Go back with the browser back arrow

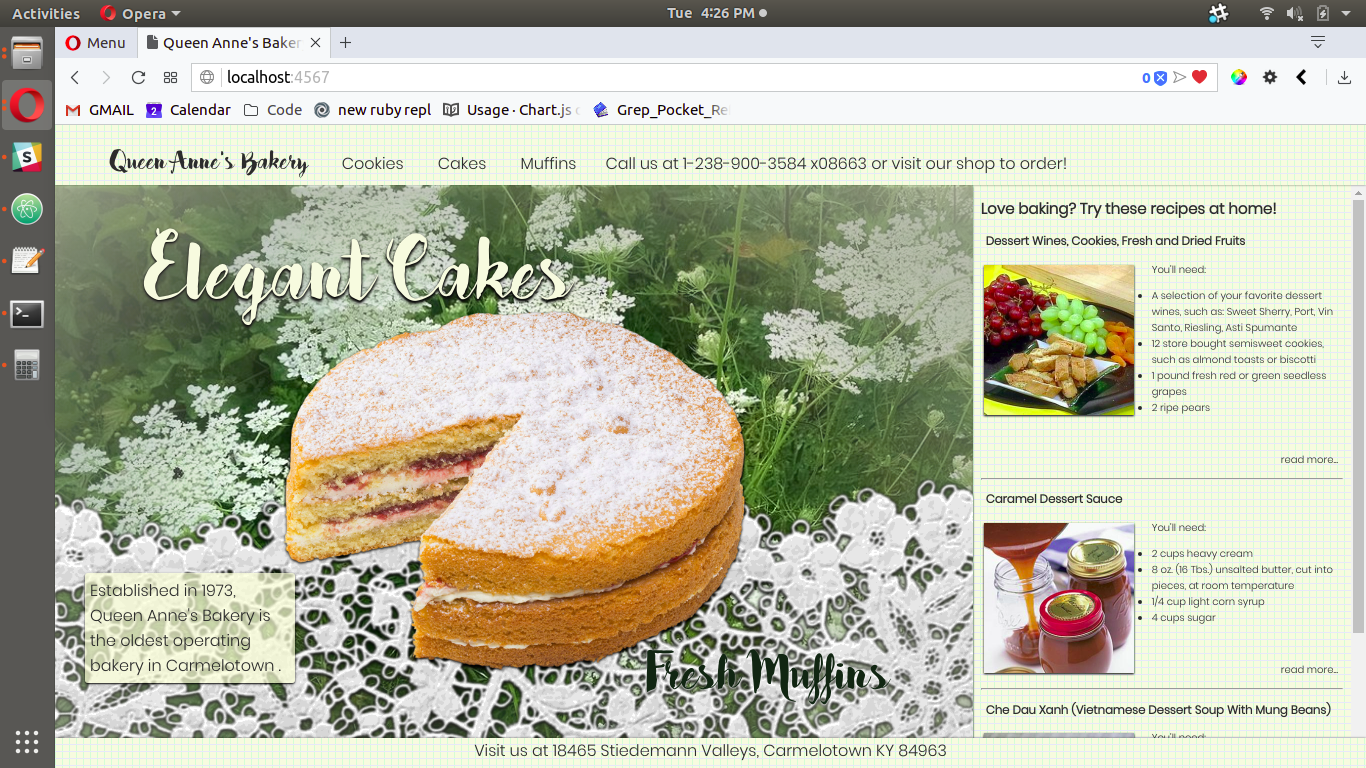point(75,77)
